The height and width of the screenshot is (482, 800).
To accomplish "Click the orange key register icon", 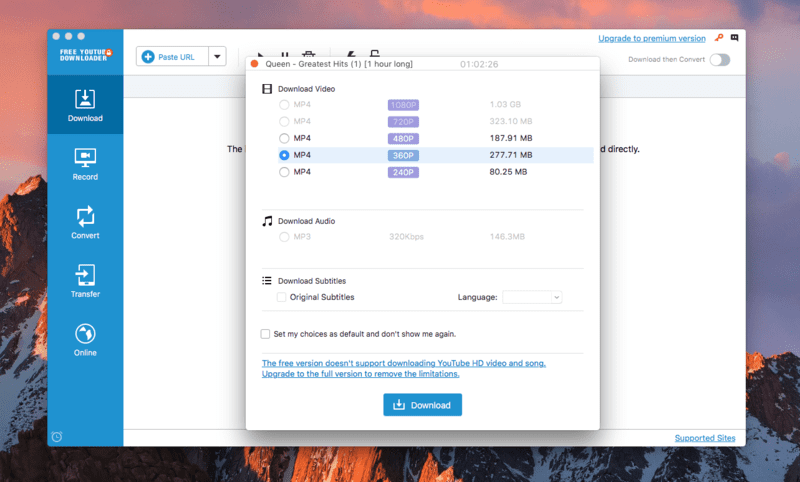I will point(719,38).
